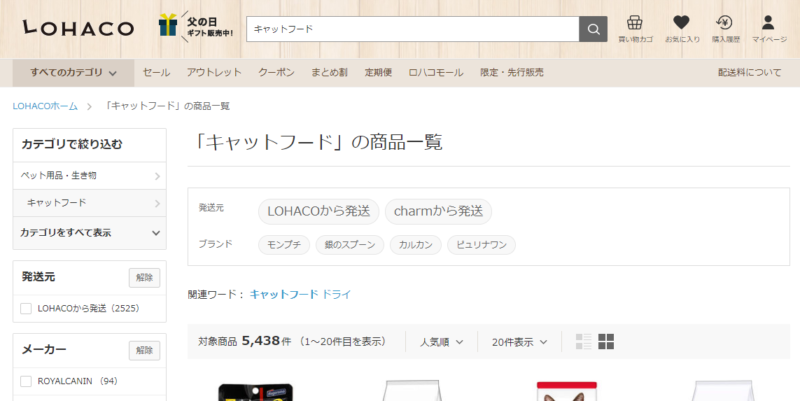Viewport: 800px width, 401px height.
Task: Open the まとめ割 menu item
Action: point(329,72)
